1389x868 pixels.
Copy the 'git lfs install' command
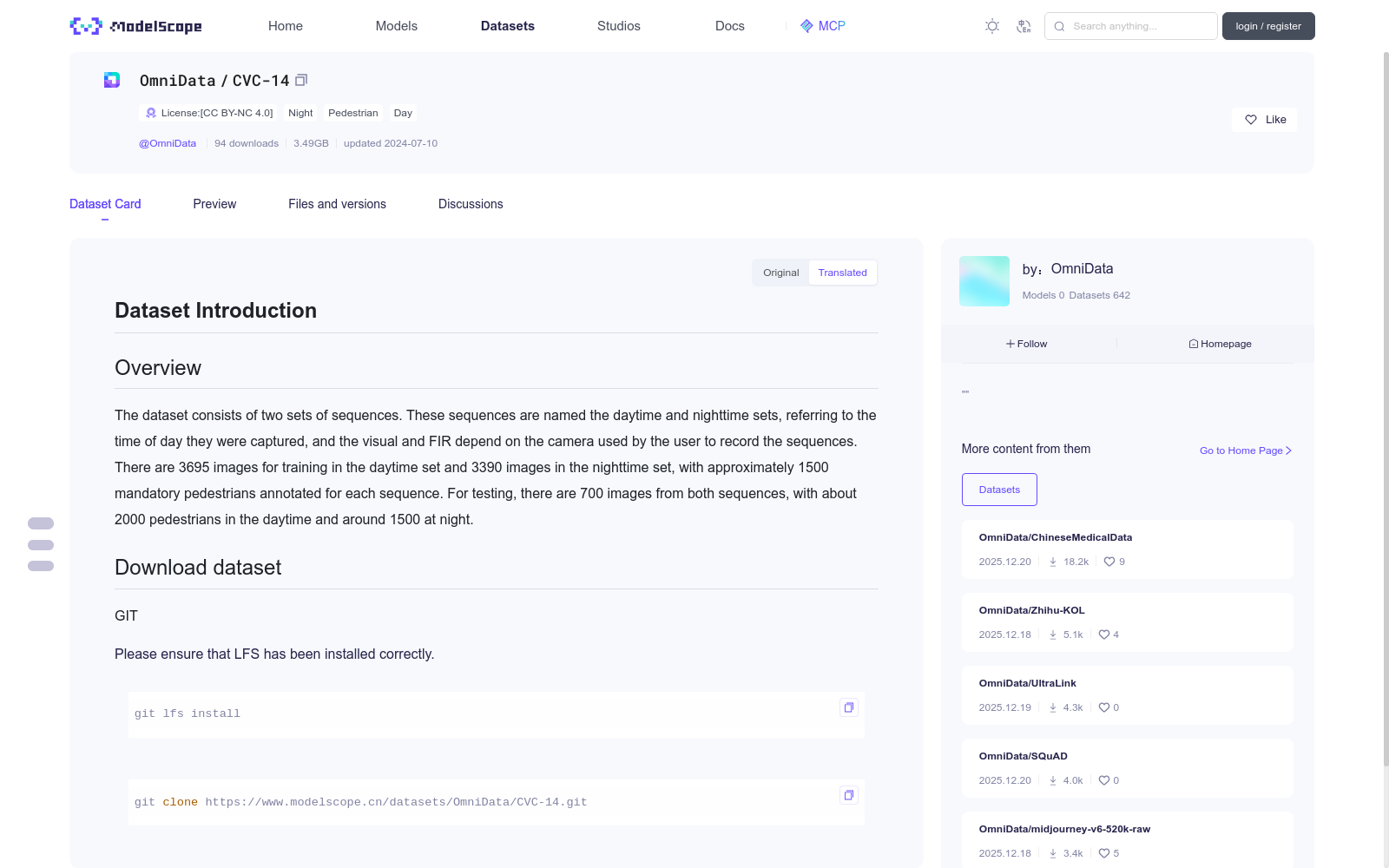tap(849, 707)
